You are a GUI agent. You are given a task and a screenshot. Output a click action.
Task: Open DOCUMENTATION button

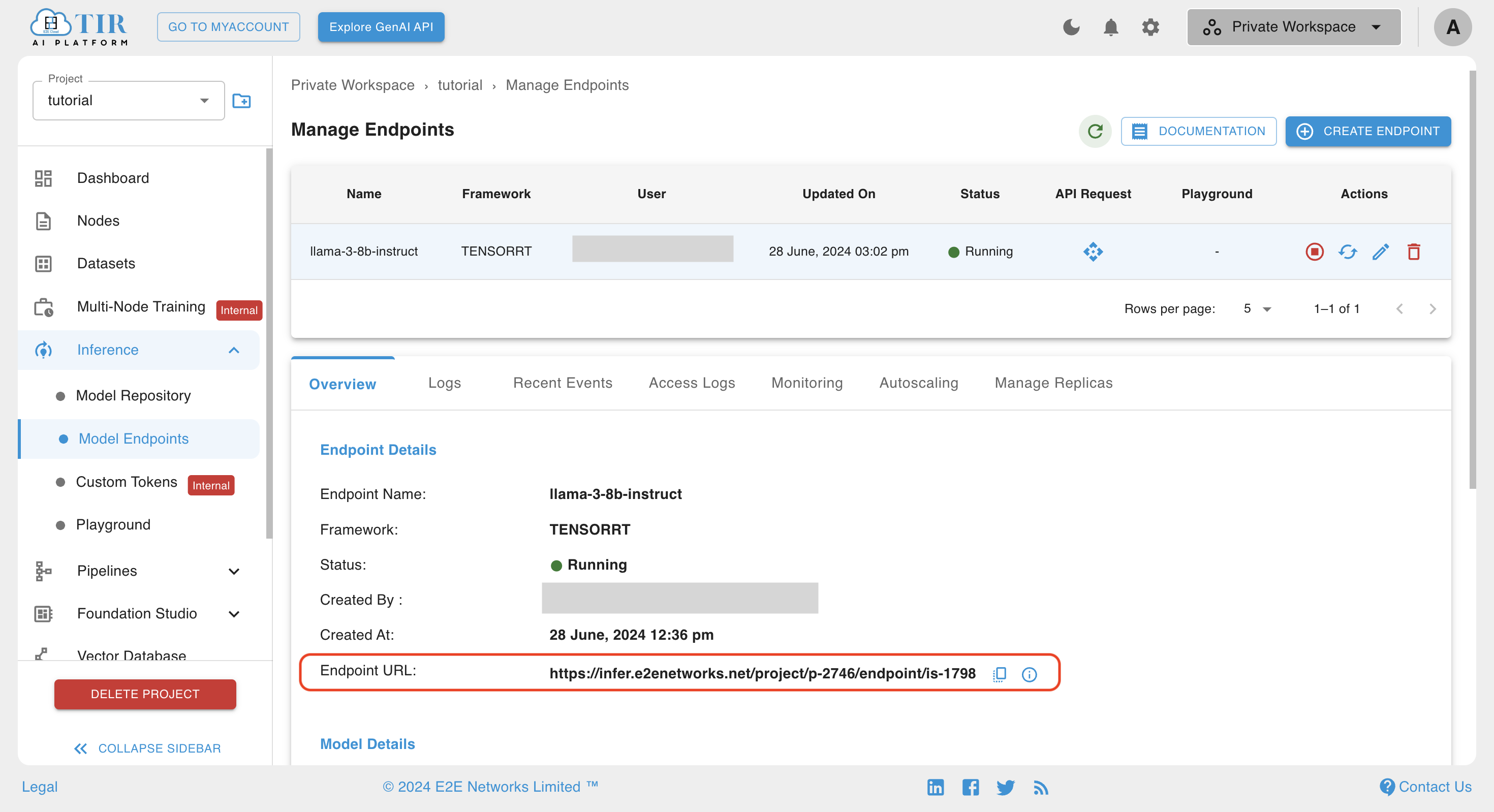point(1198,131)
